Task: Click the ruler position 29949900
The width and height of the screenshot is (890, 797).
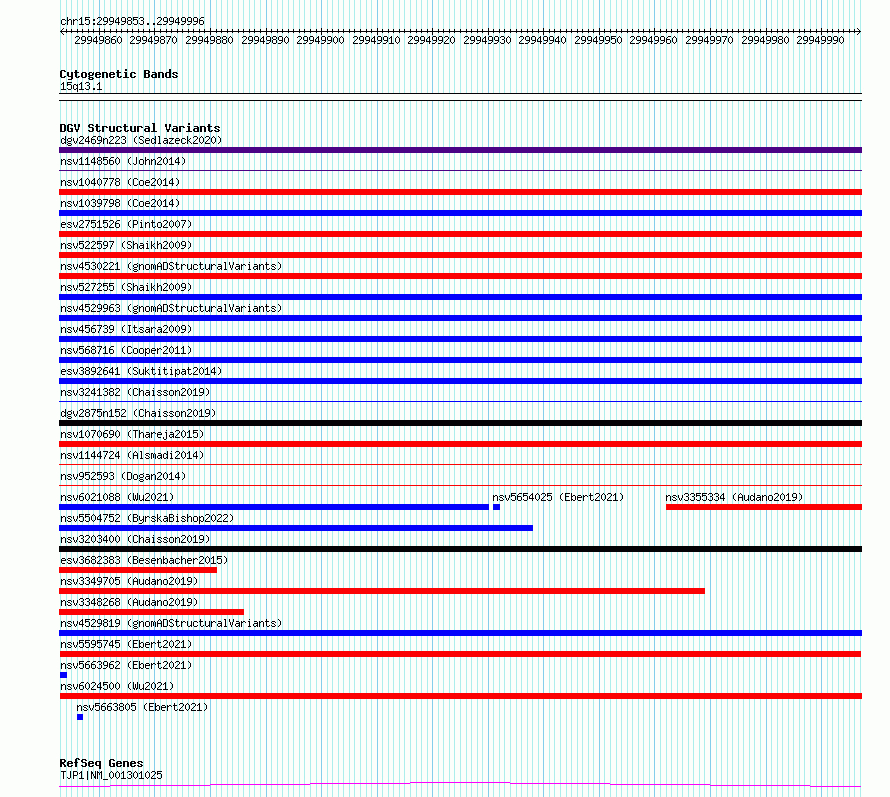Action: coord(320,40)
